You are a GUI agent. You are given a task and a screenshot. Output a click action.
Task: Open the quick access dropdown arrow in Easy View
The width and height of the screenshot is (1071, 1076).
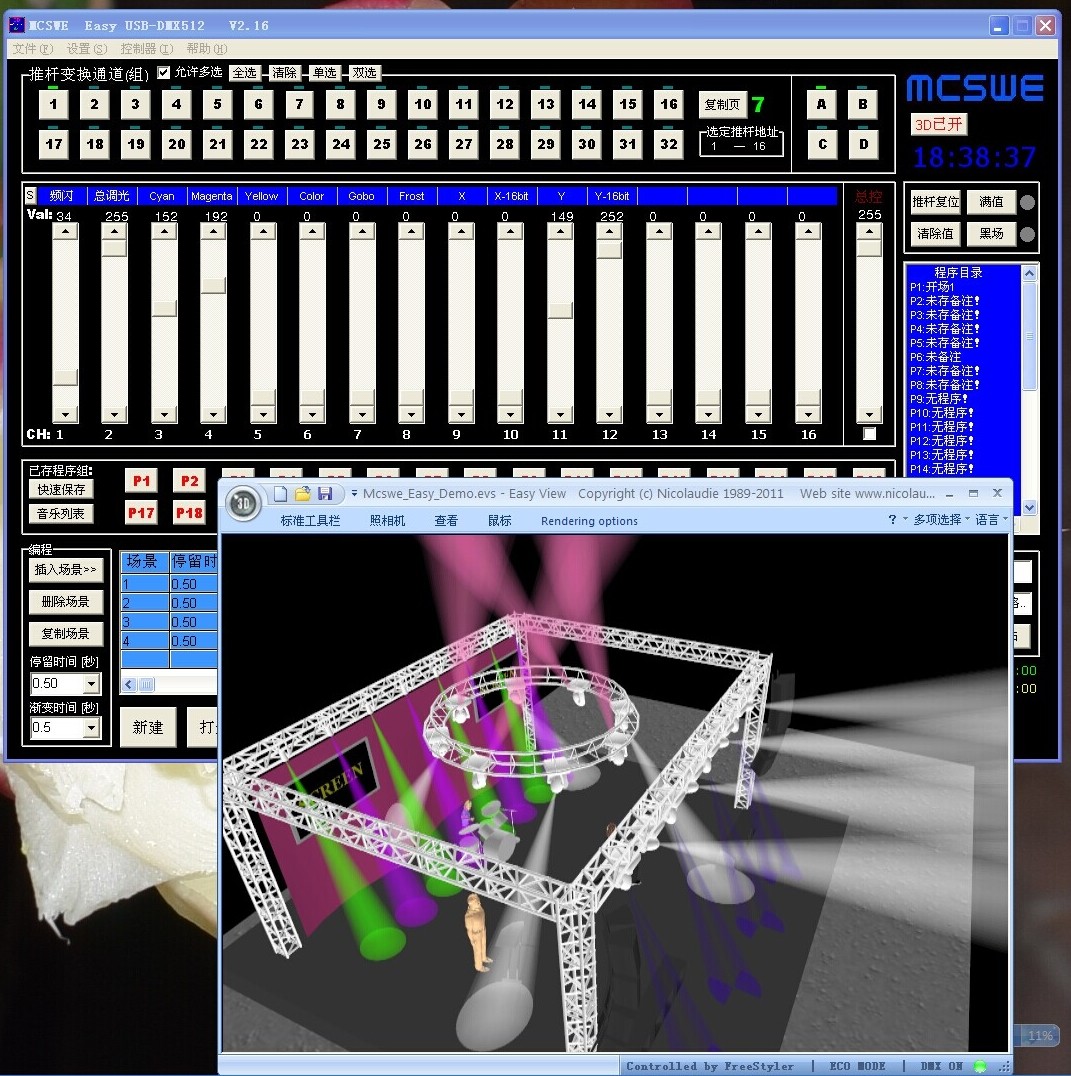(x=354, y=493)
